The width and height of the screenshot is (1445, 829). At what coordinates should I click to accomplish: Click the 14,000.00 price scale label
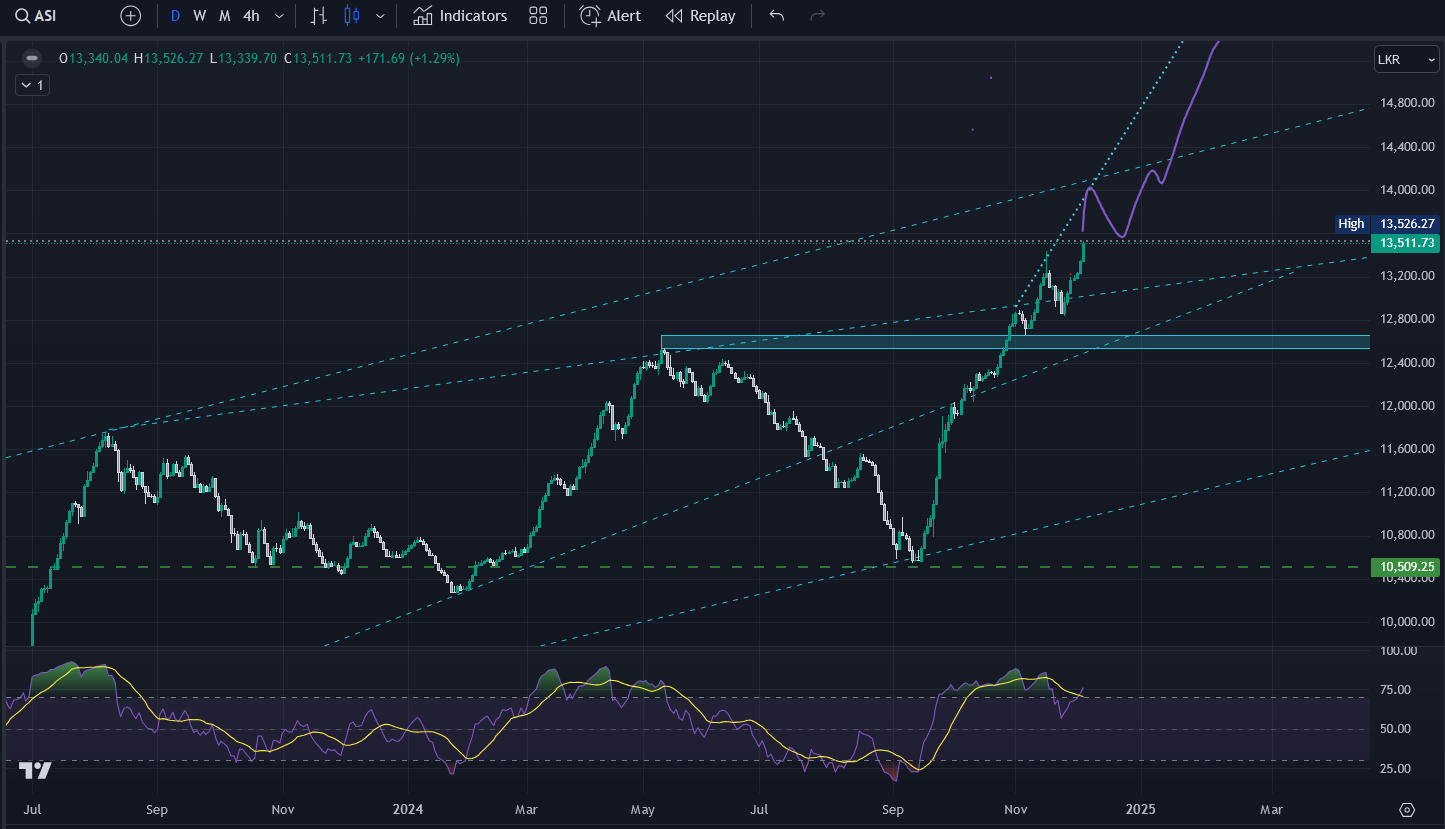[1408, 190]
